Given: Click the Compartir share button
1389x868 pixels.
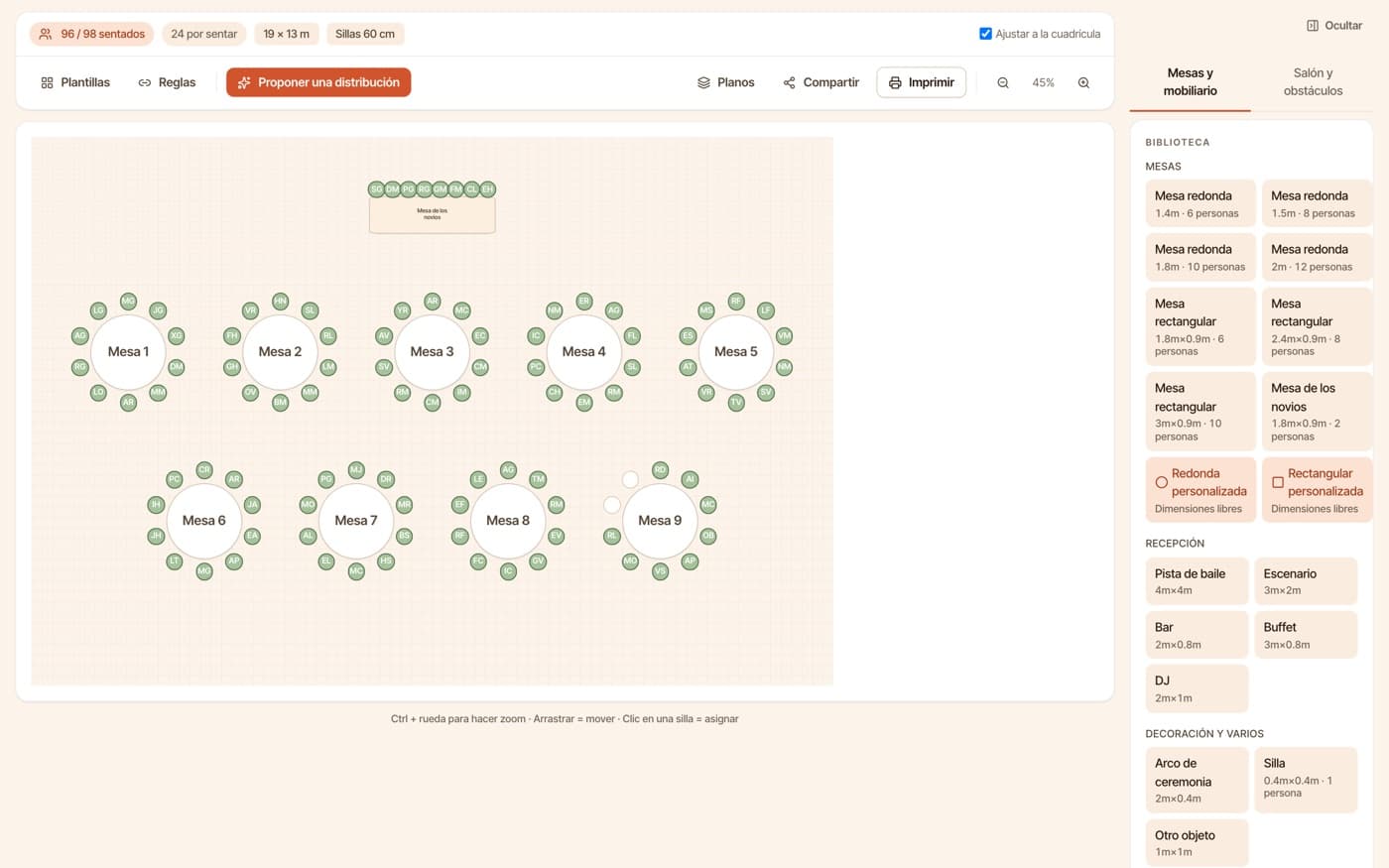Looking at the screenshot, I should [x=821, y=82].
